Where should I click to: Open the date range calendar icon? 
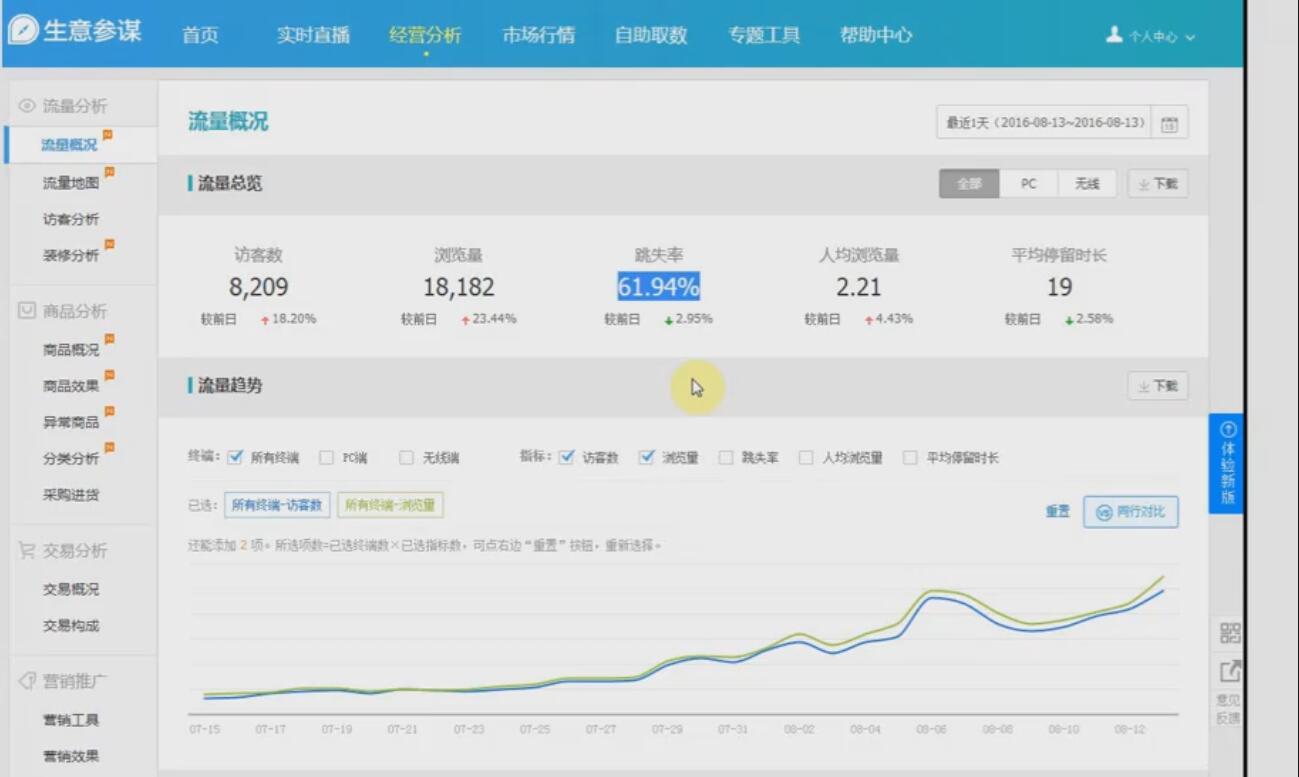(1169, 123)
